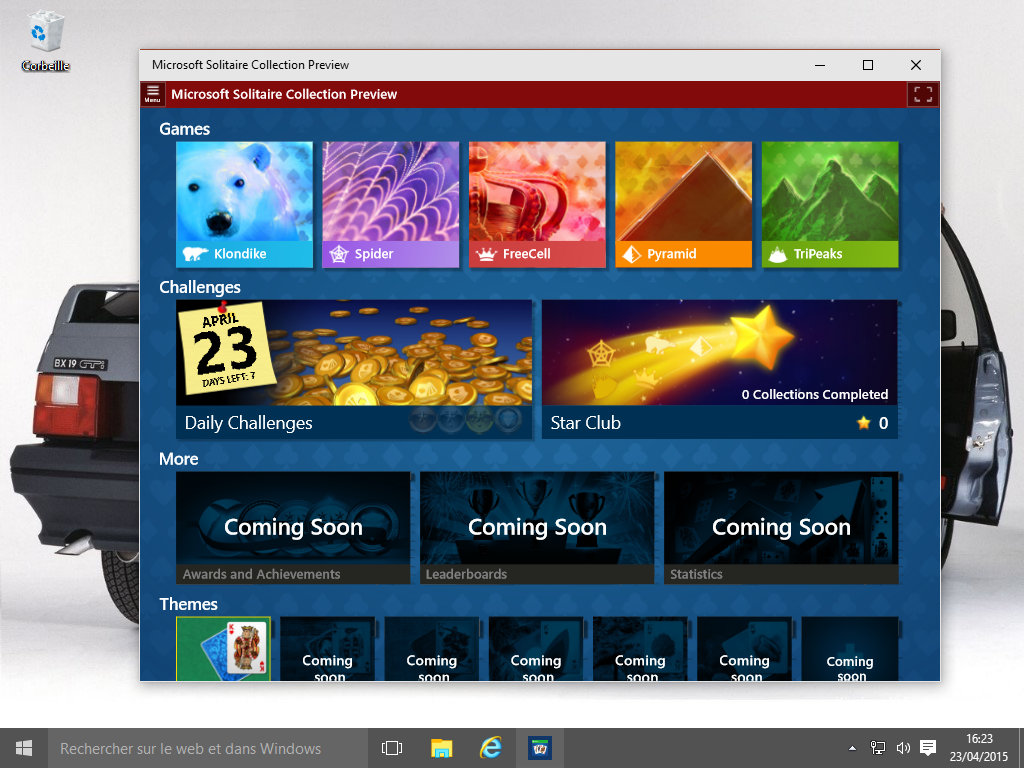
Task: Open Daily Challenges banner
Action: point(354,368)
